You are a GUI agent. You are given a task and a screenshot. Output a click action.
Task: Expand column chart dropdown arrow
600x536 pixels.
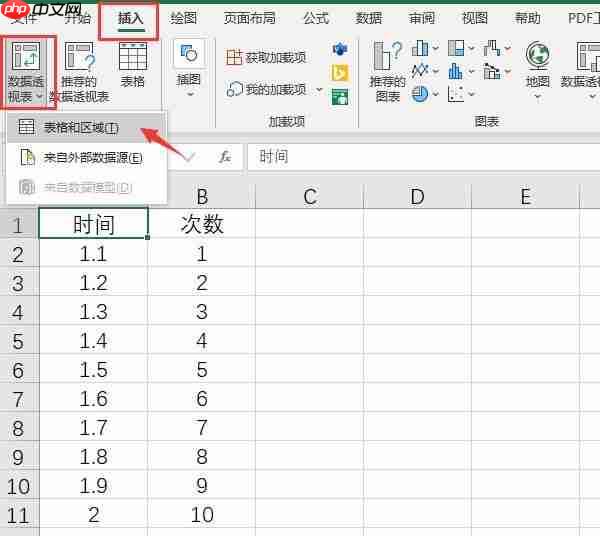435,48
